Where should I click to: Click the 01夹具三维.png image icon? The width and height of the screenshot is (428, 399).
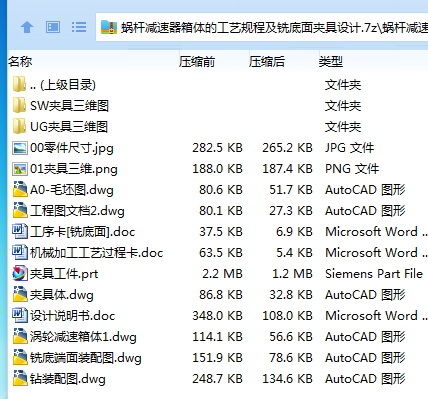click(x=20, y=169)
